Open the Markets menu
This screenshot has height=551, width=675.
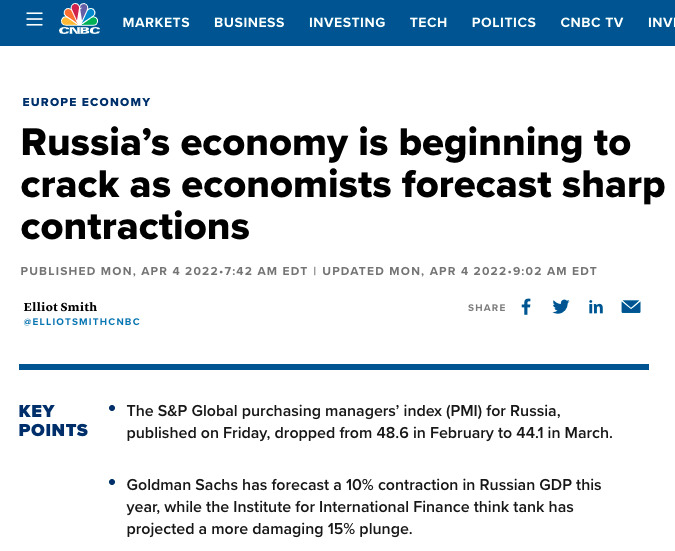pos(156,22)
